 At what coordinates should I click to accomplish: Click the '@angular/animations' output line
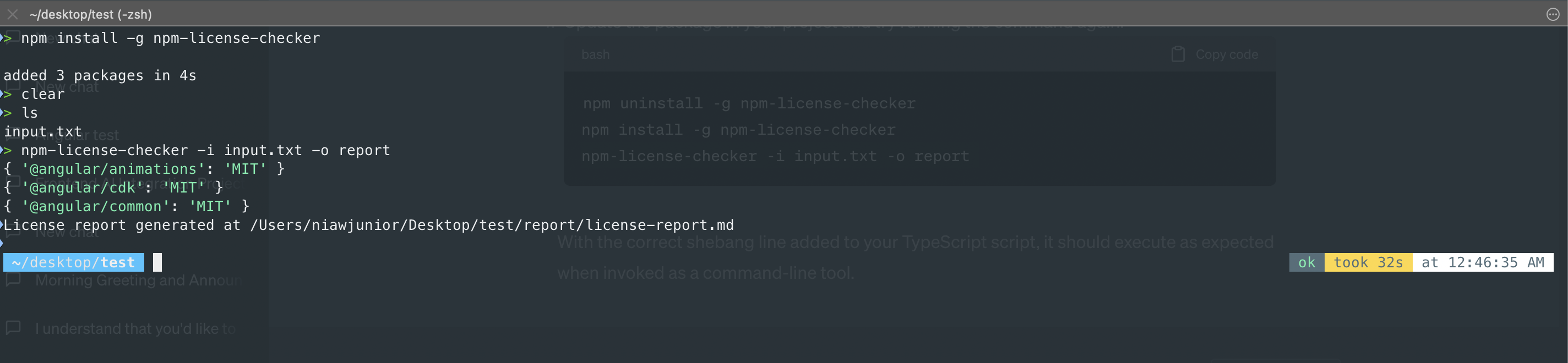click(x=144, y=168)
